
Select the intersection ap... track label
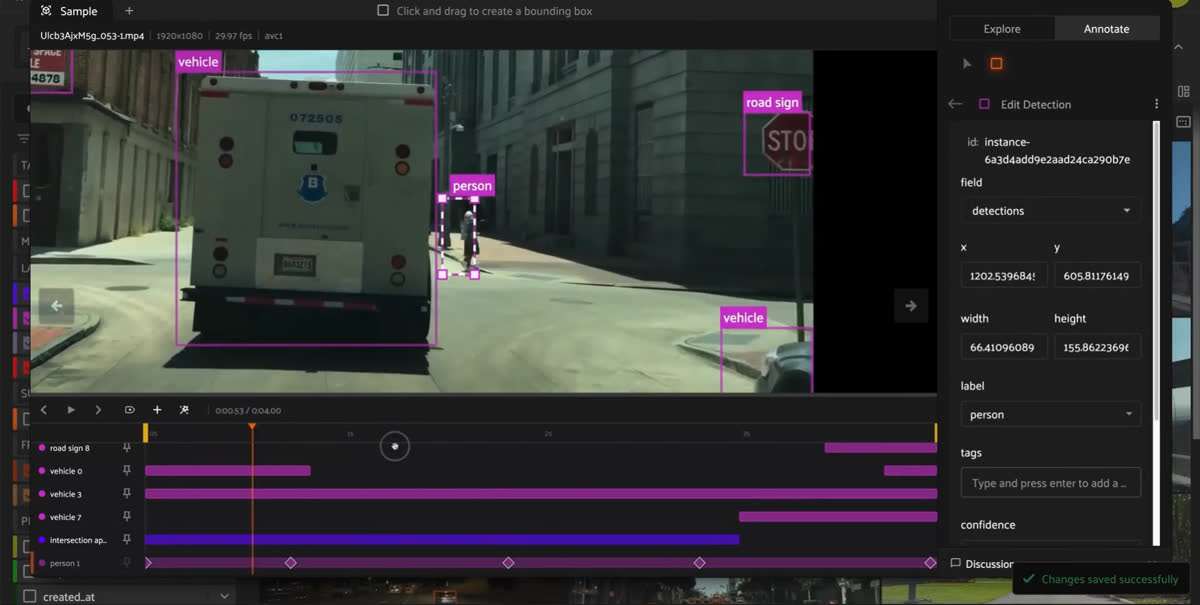coord(78,540)
